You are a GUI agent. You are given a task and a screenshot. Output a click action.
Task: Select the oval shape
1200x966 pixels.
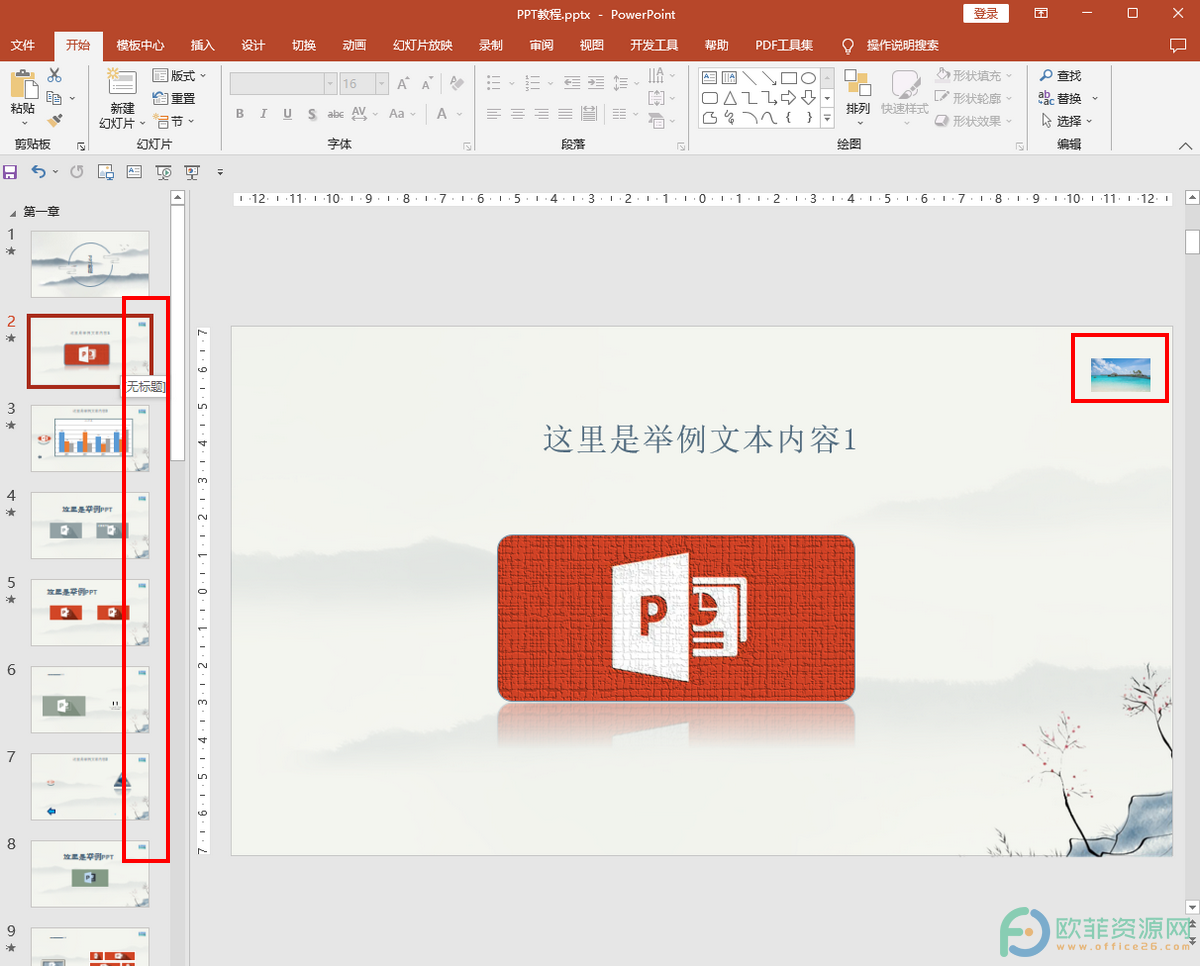pos(808,77)
